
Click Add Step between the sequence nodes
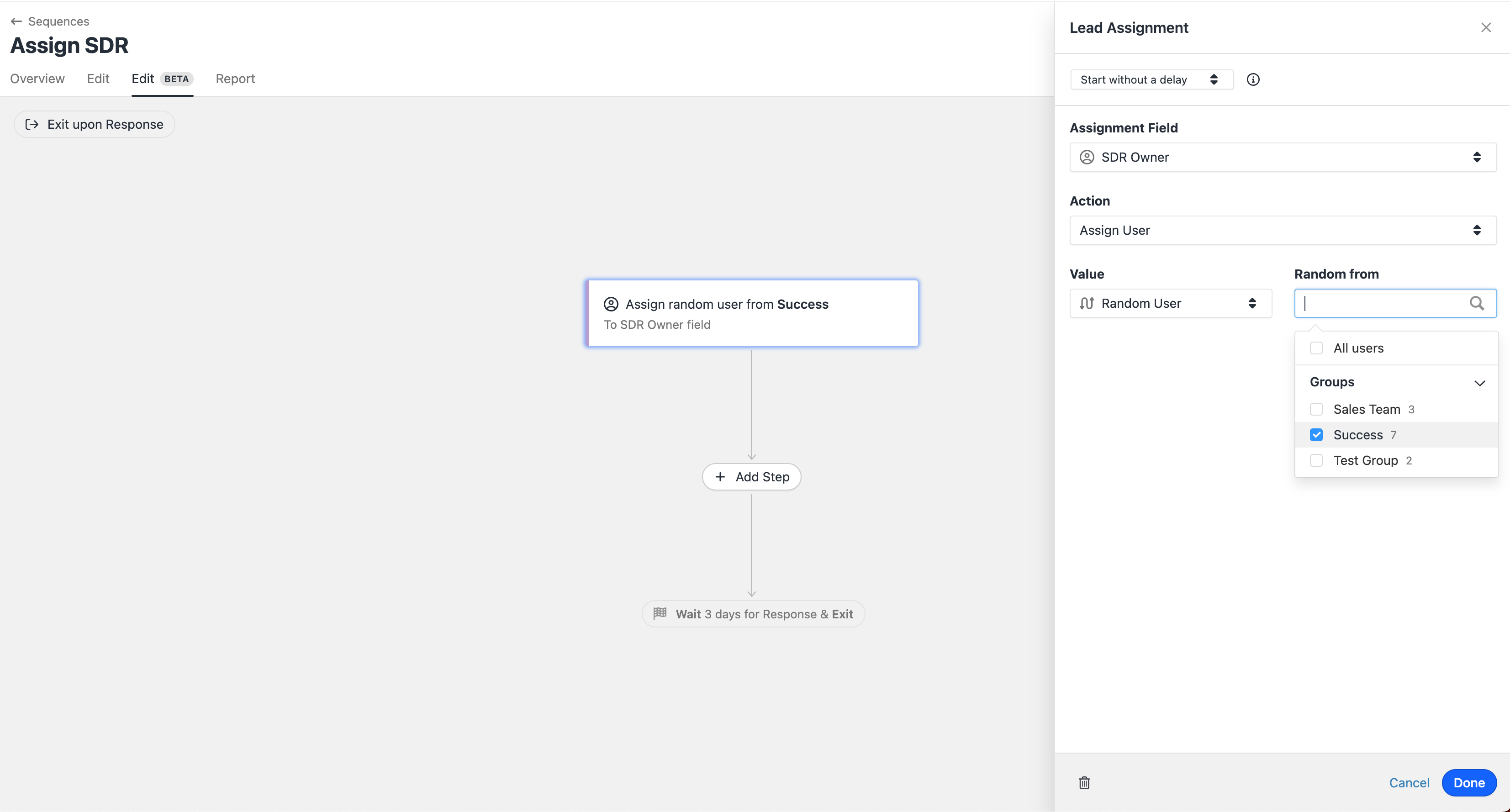751,477
